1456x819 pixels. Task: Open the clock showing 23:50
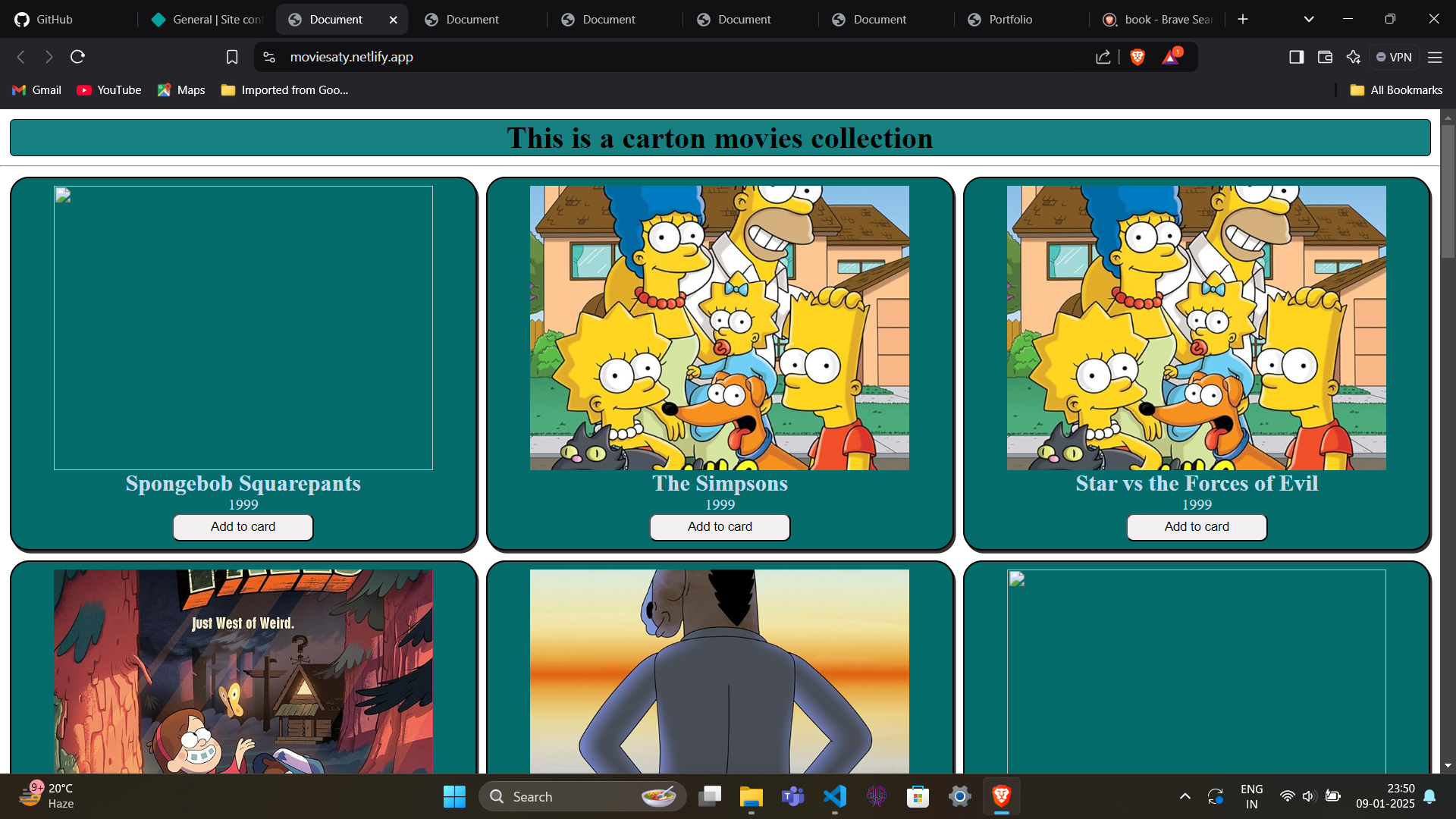coord(1385,796)
